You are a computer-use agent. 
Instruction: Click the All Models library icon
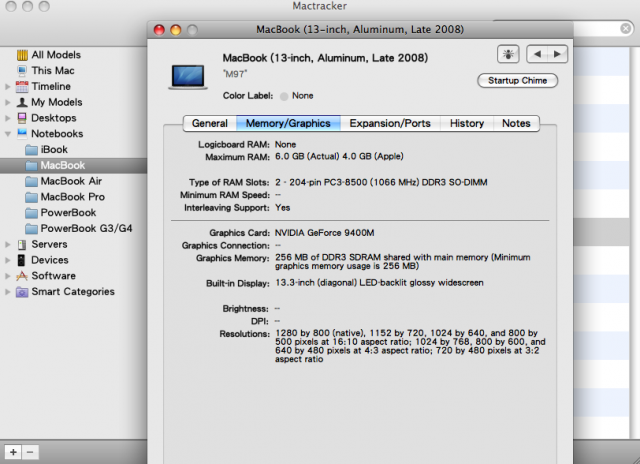point(22,55)
